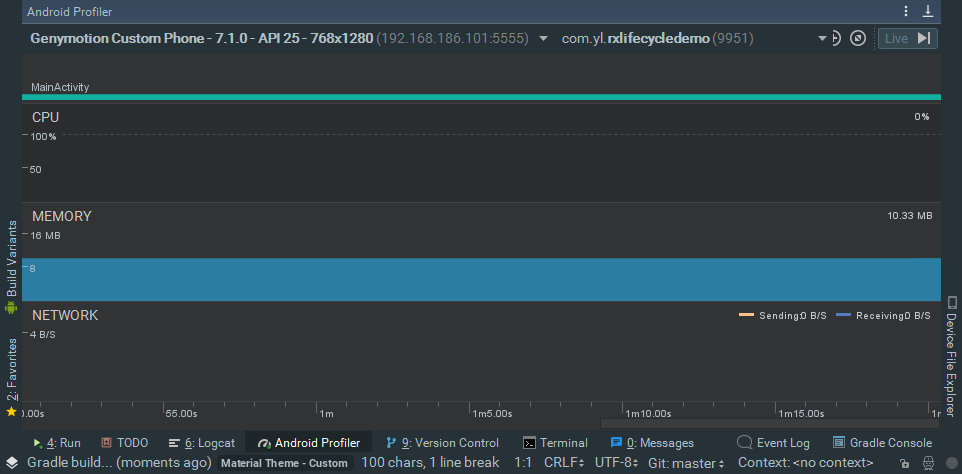Click the Gradle build status message
This screenshot has height=474, width=962.
(120, 462)
